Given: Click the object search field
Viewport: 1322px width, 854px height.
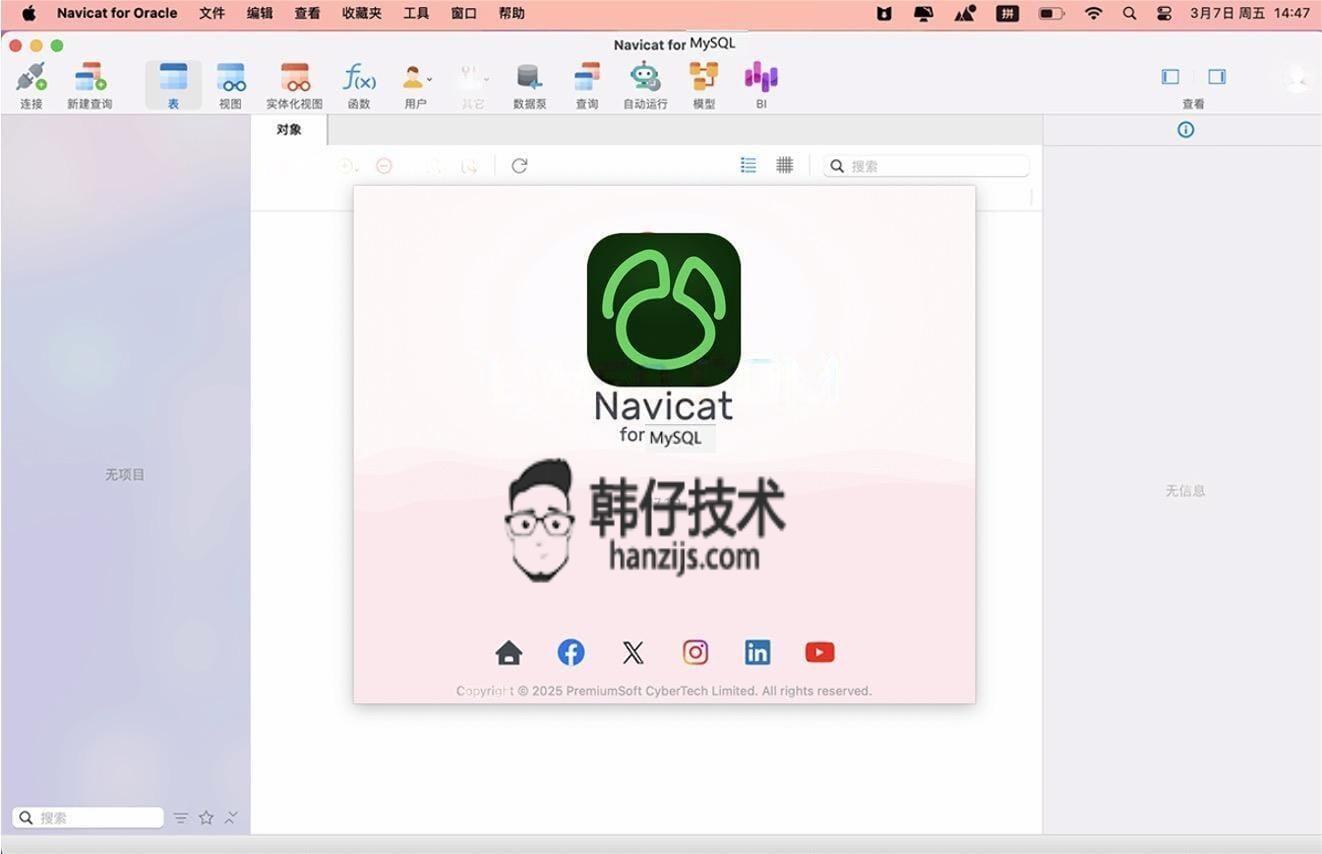Looking at the screenshot, I should click(926, 166).
